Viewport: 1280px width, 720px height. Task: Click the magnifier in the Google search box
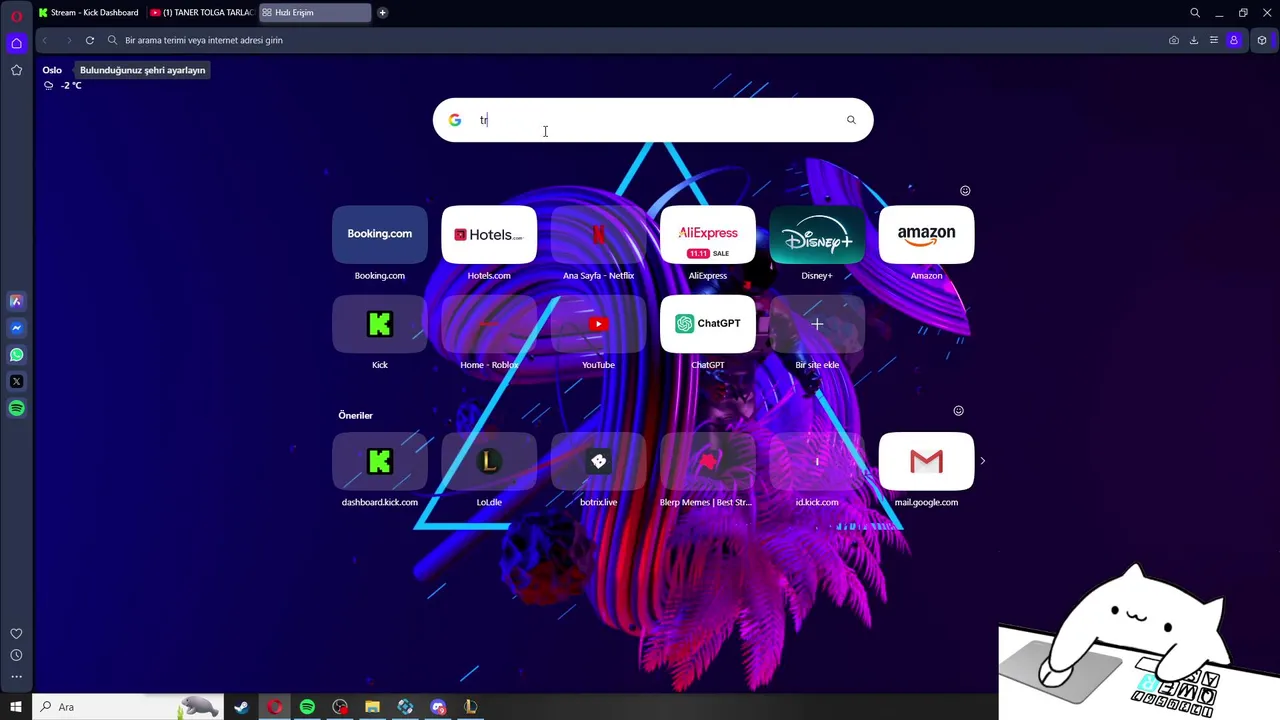coord(851,120)
